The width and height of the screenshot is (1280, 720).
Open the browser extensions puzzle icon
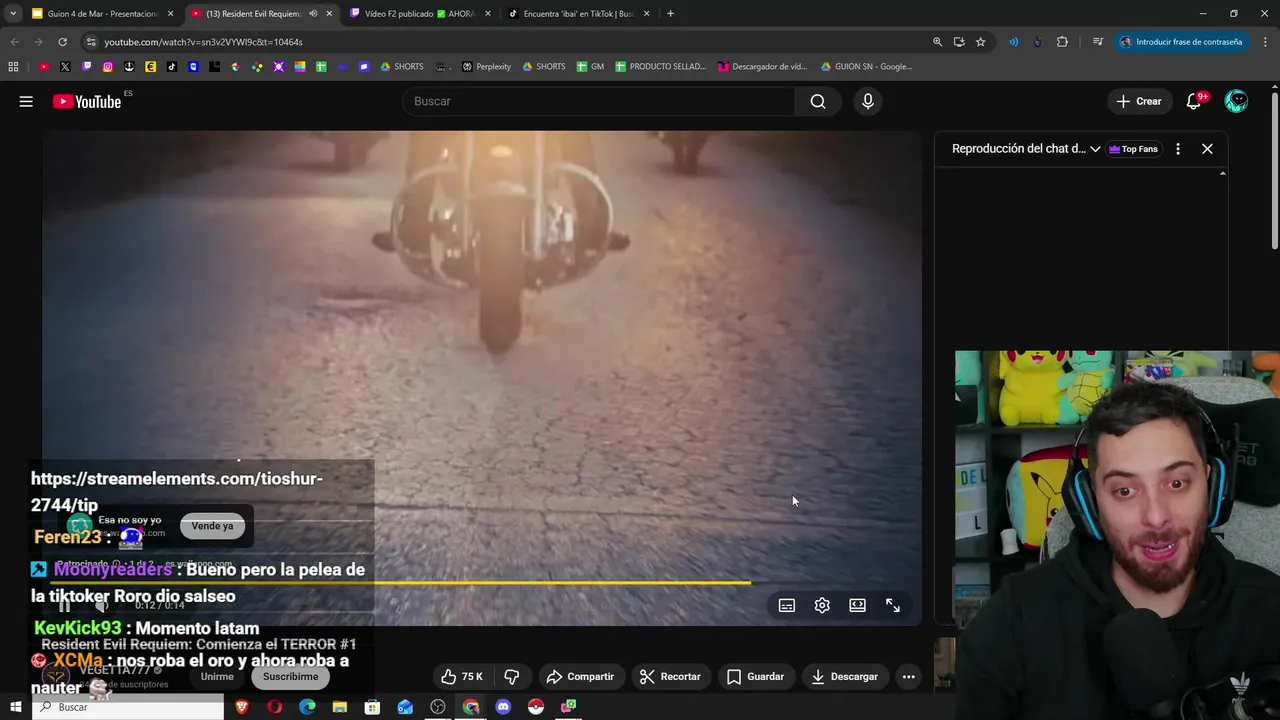[x=1062, y=42]
